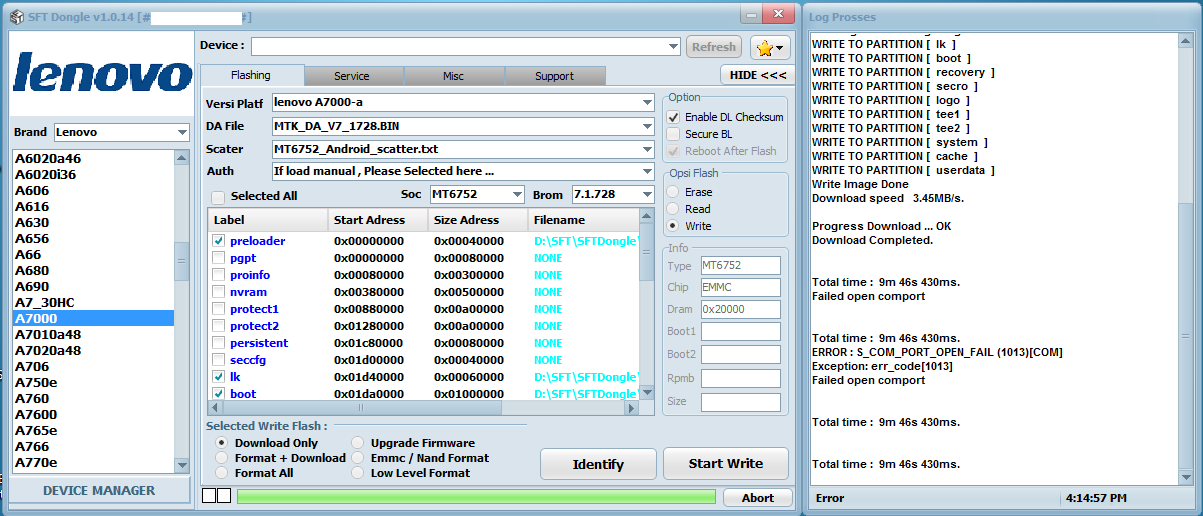Choose Format + Download mode
The image size is (1203, 516).
(x=222, y=458)
